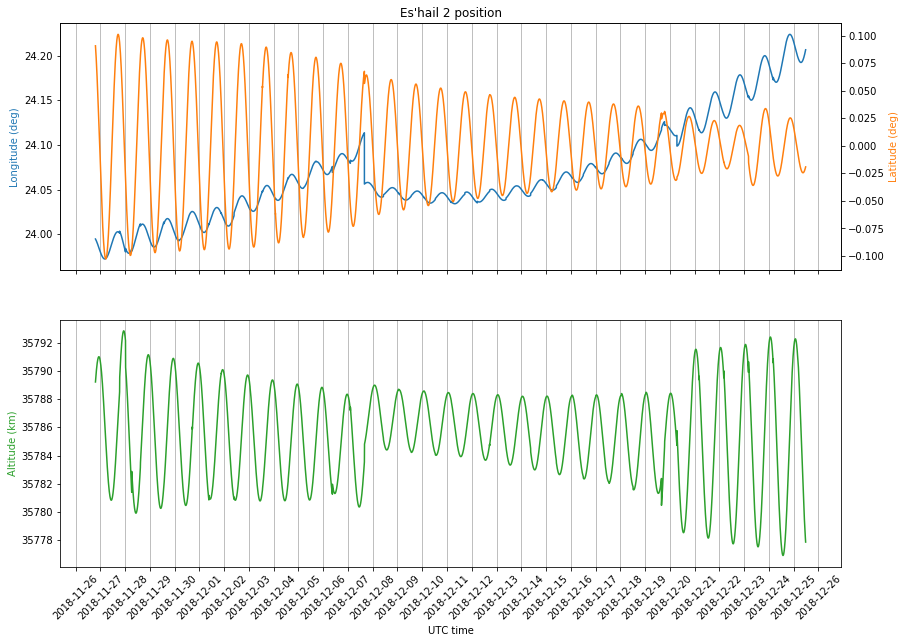Select the 35790 altitude tick label
906x643 pixels.
(x=37, y=371)
